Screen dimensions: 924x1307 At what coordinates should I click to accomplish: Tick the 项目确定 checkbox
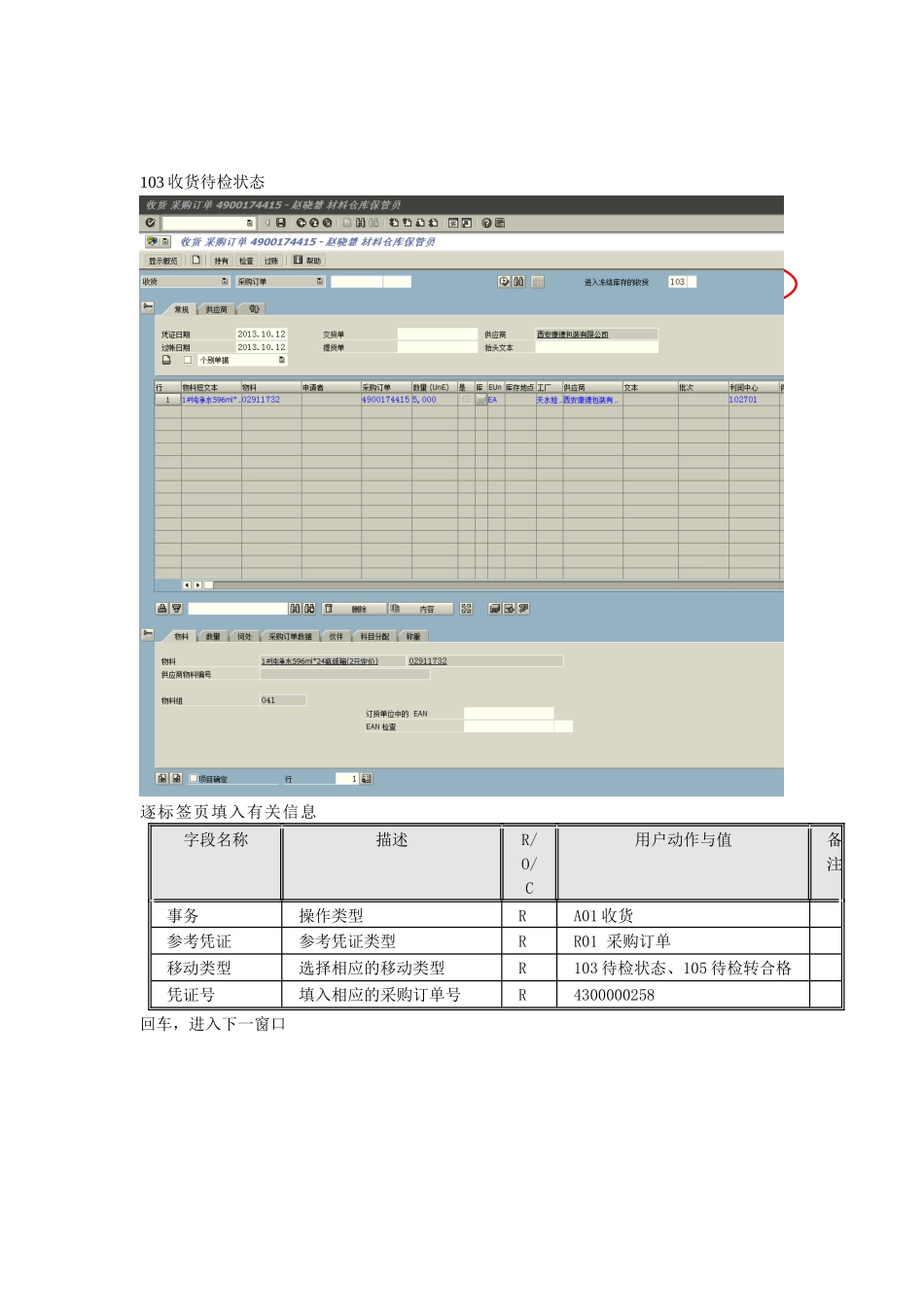(x=194, y=779)
